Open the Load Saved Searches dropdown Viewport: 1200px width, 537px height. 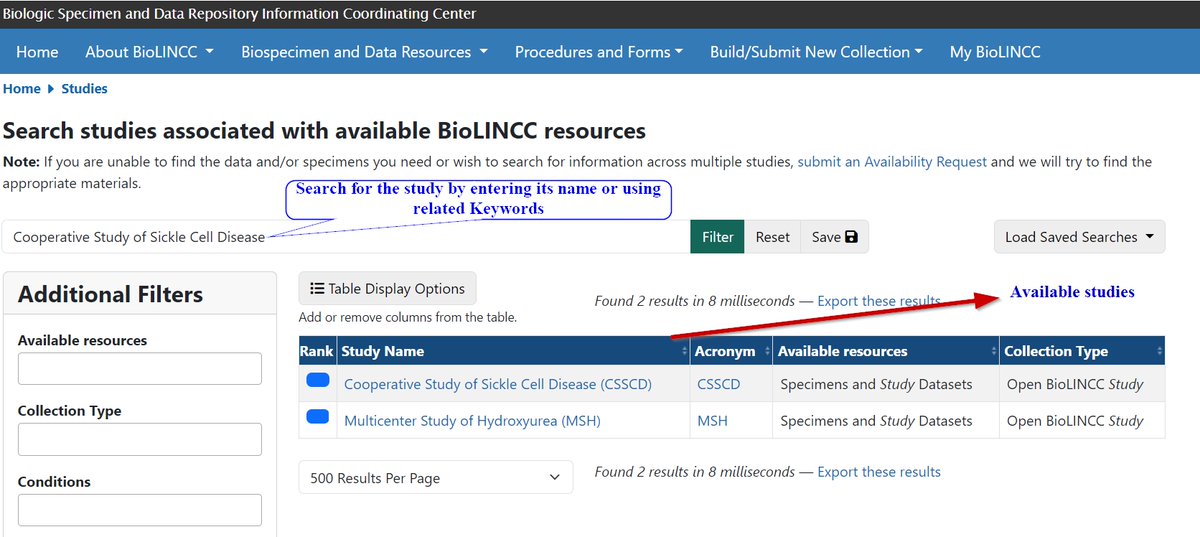pyautogui.click(x=1079, y=237)
